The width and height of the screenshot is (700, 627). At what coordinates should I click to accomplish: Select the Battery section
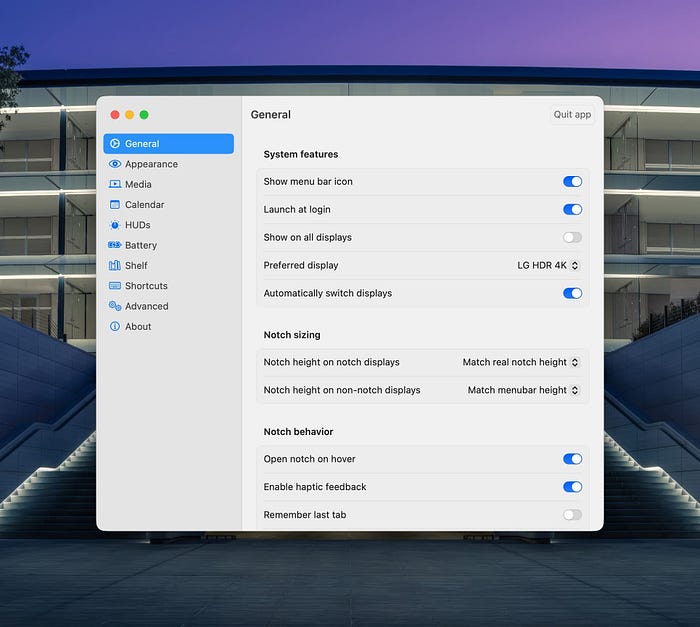pyautogui.click(x=168, y=245)
